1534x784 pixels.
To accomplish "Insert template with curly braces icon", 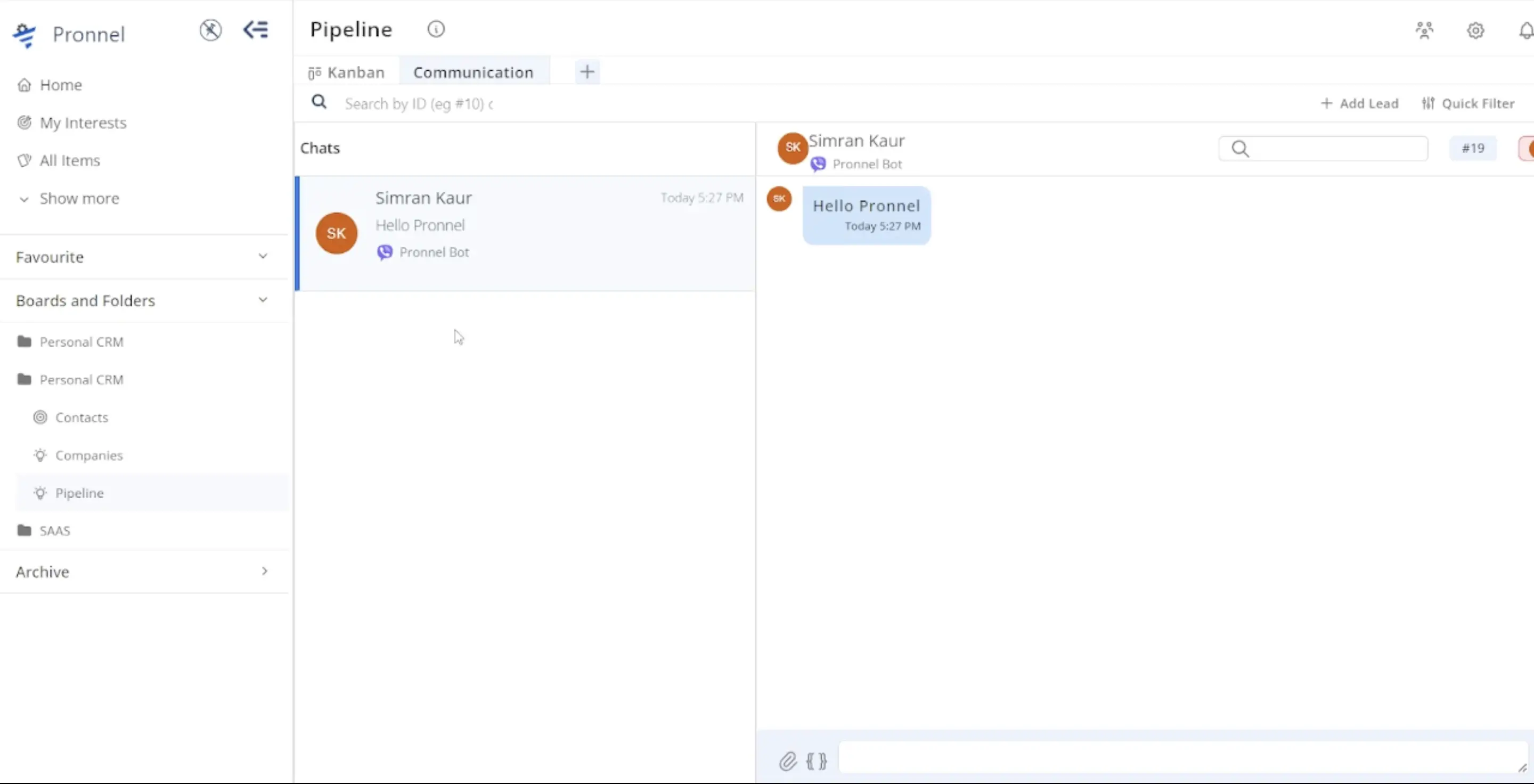I will [x=817, y=761].
